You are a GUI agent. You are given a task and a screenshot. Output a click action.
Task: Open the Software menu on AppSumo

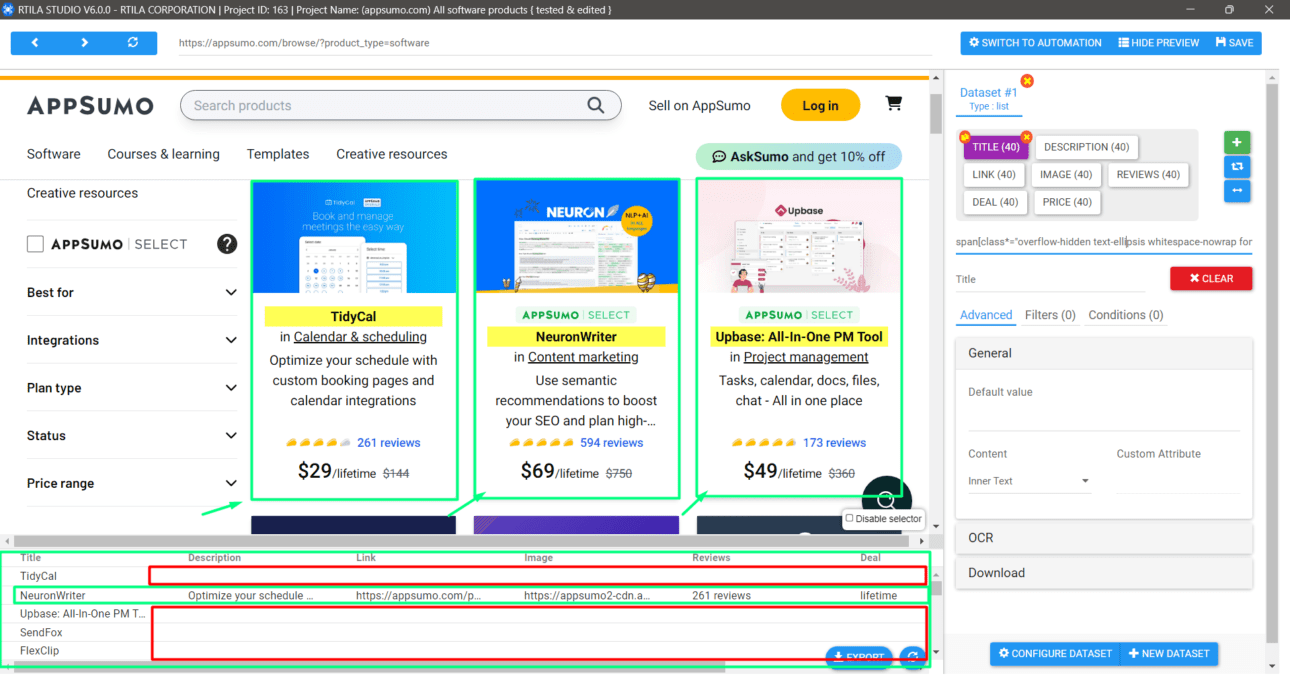(x=54, y=154)
